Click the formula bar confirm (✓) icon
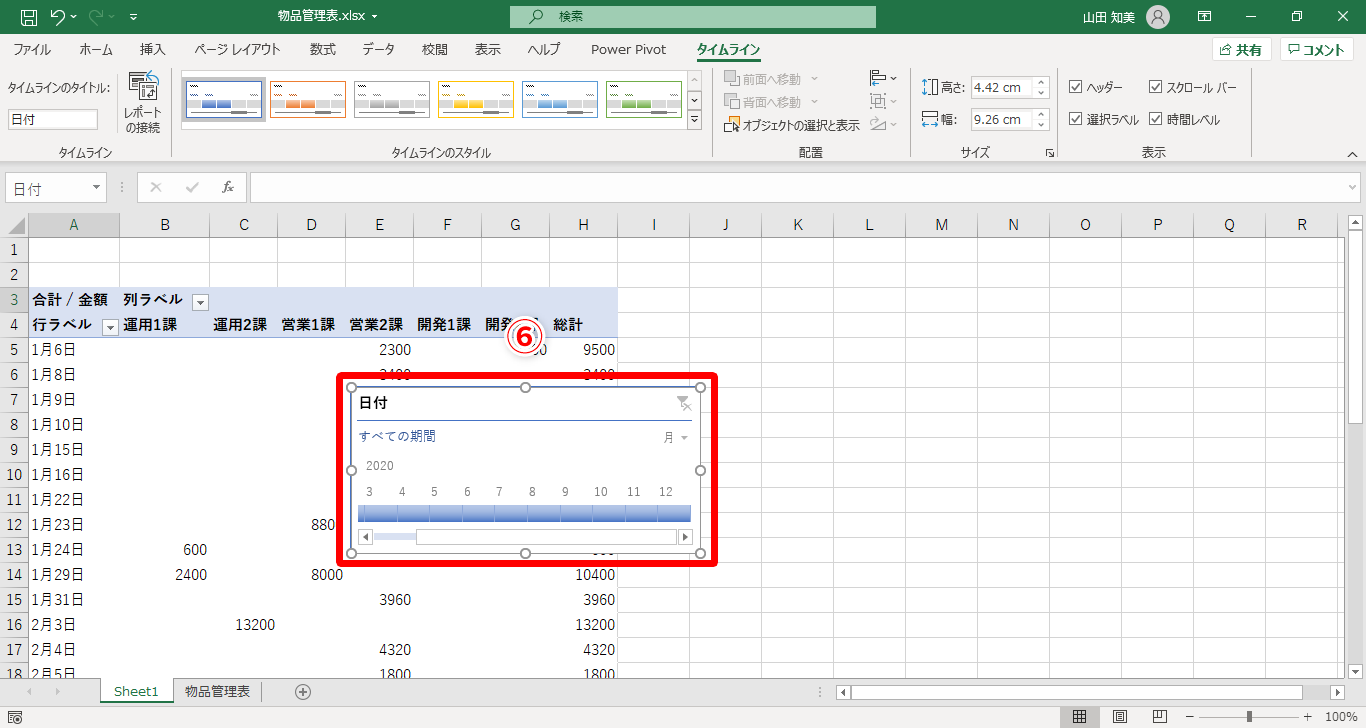The image size is (1366, 728). (192, 187)
